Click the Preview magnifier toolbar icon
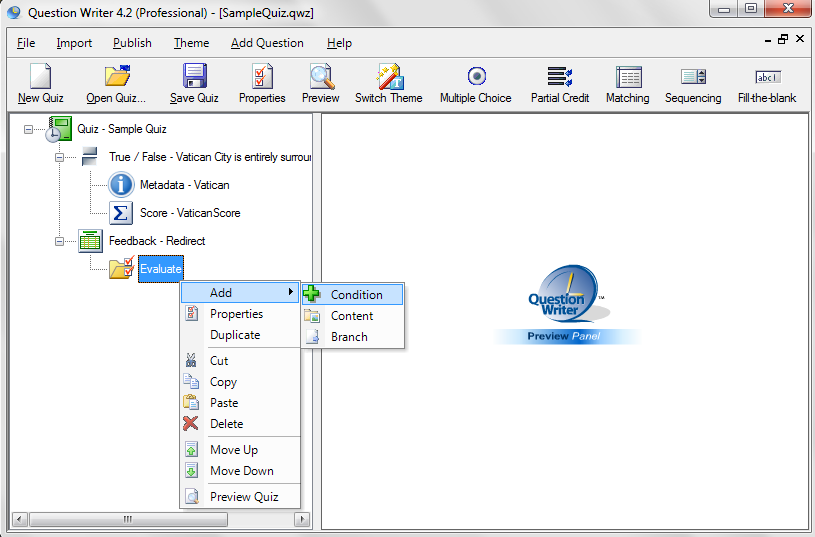 (322, 76)
